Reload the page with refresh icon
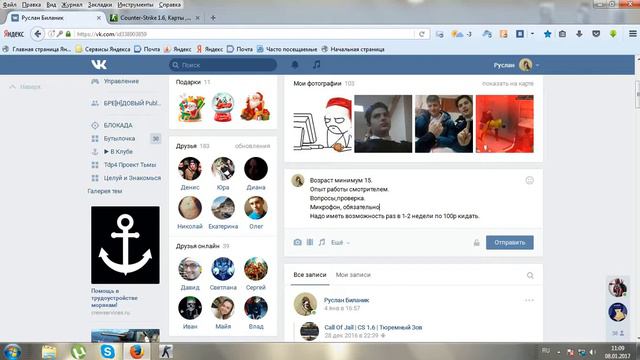Image resolution: width=640 pixels, height=360 pixels. pos(422,34)
